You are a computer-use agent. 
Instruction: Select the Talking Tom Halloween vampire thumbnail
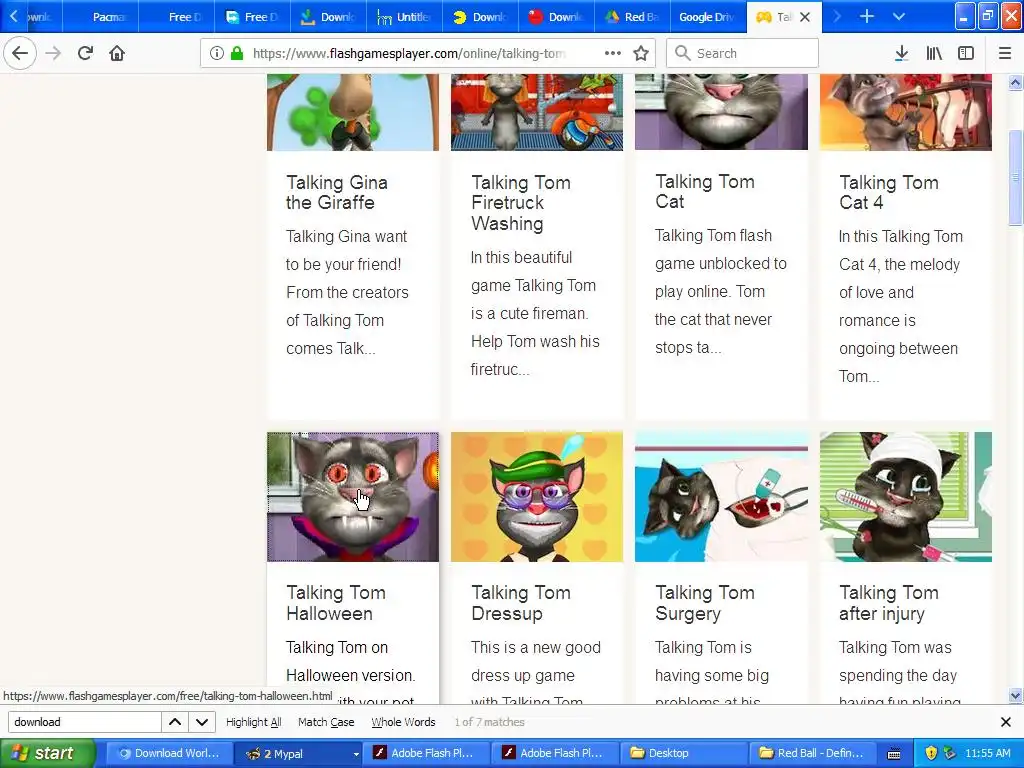pos(353,497)
